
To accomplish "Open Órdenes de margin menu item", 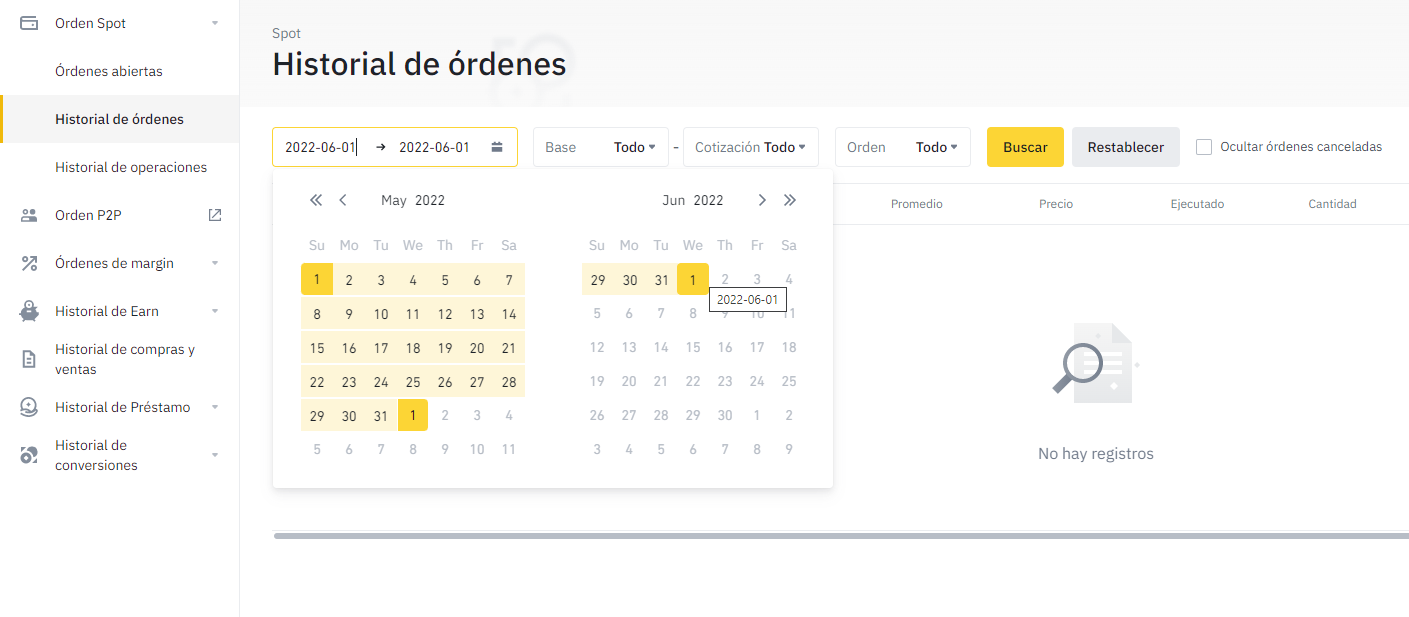I will click(x=114, y=263).
